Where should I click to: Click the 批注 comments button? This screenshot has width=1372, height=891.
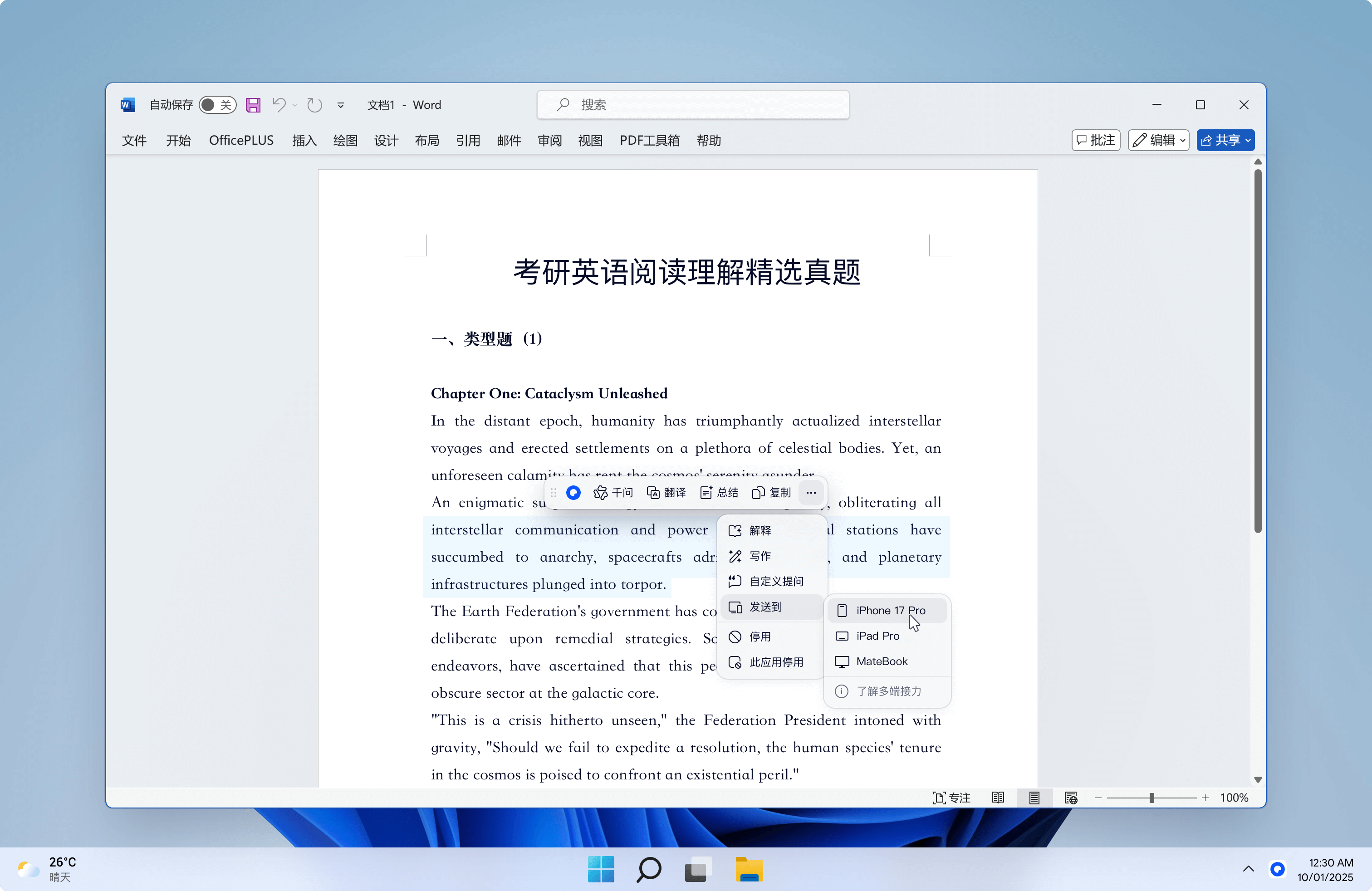pos(1095,140)
